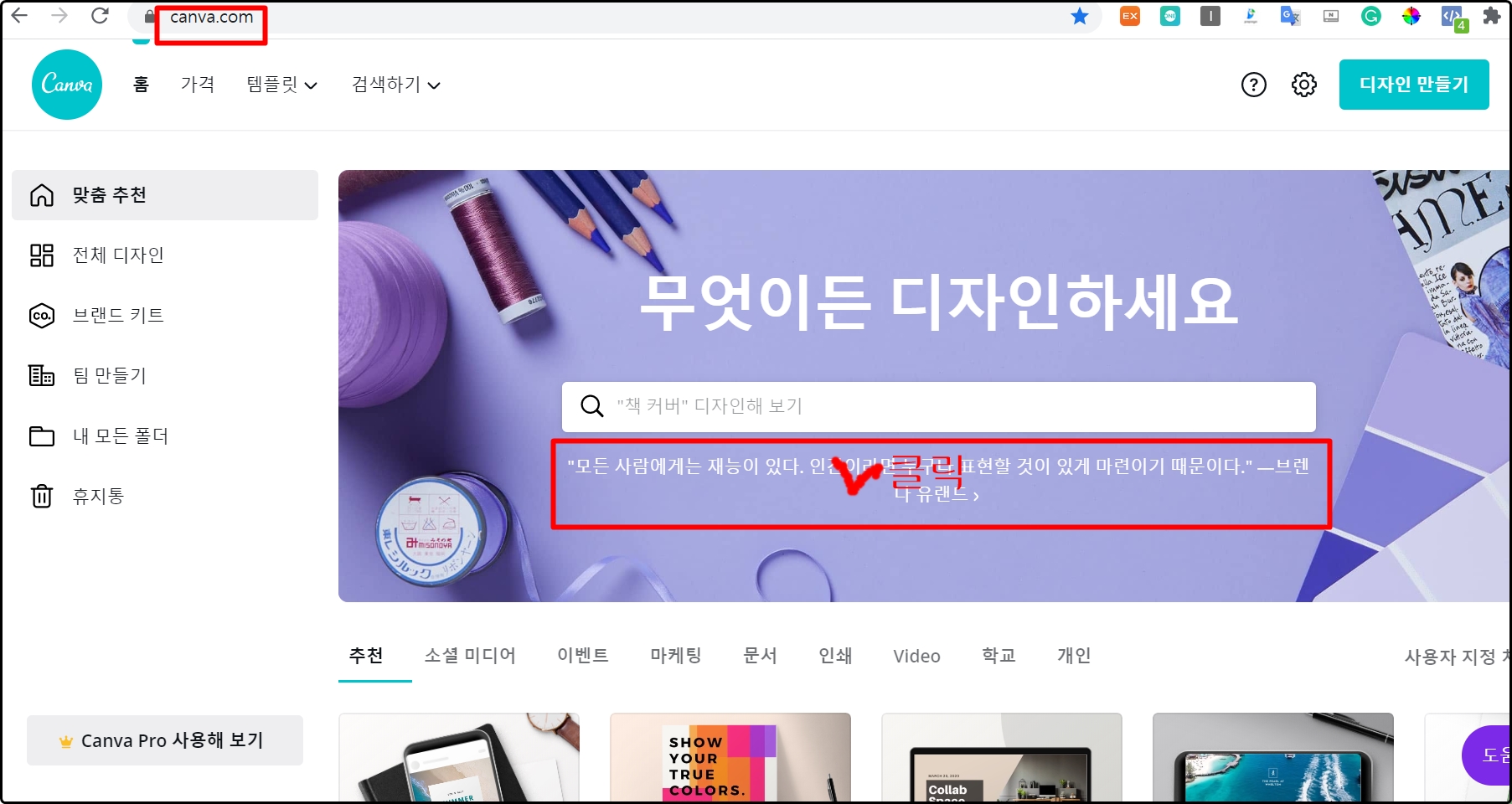Select the 개인 category tab
The image size is (1512, 804).
pyautogui.click(x=1074, y=656)
